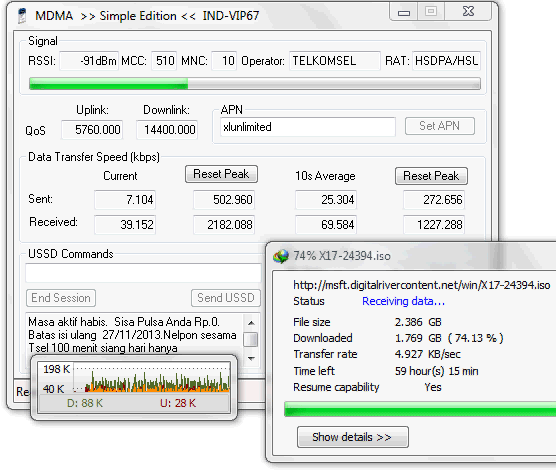The width and height of the screenshot is (556, 472).
Task: Reset Peak for Current speed
Action: 221,174
